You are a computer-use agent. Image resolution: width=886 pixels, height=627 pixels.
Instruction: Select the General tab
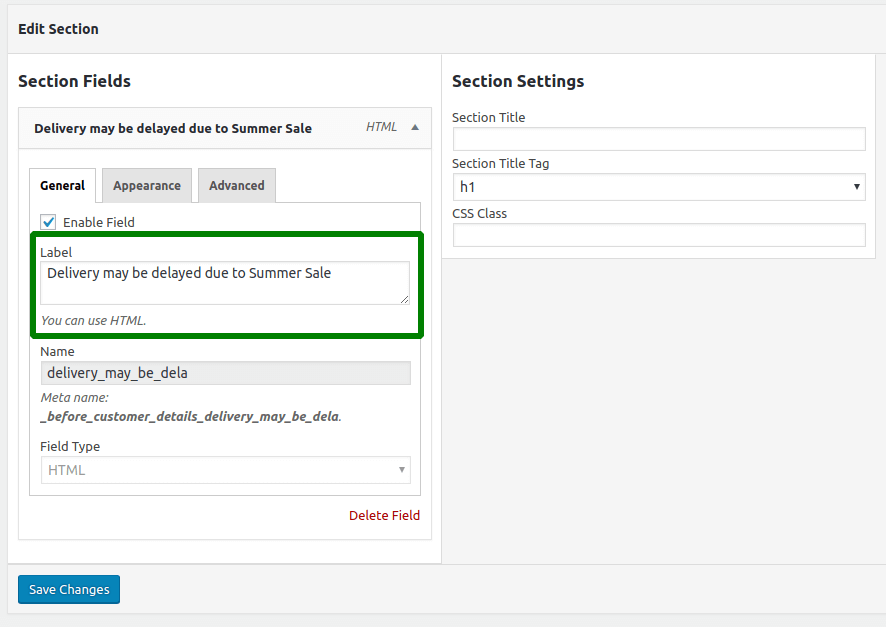[62, 185]
